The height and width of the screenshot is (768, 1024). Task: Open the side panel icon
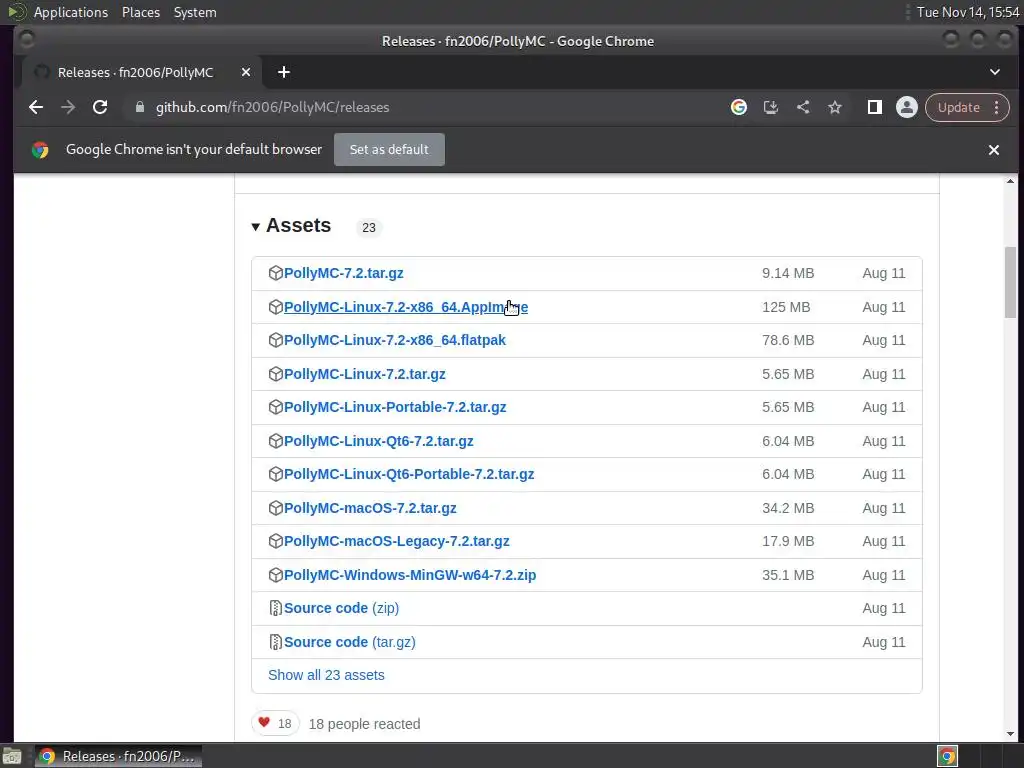coord(874,108)
